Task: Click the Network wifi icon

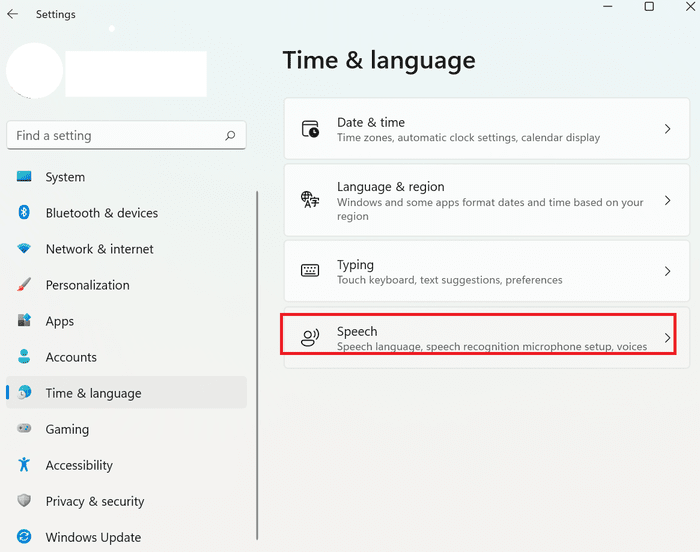Action: (x=24, y=248)
